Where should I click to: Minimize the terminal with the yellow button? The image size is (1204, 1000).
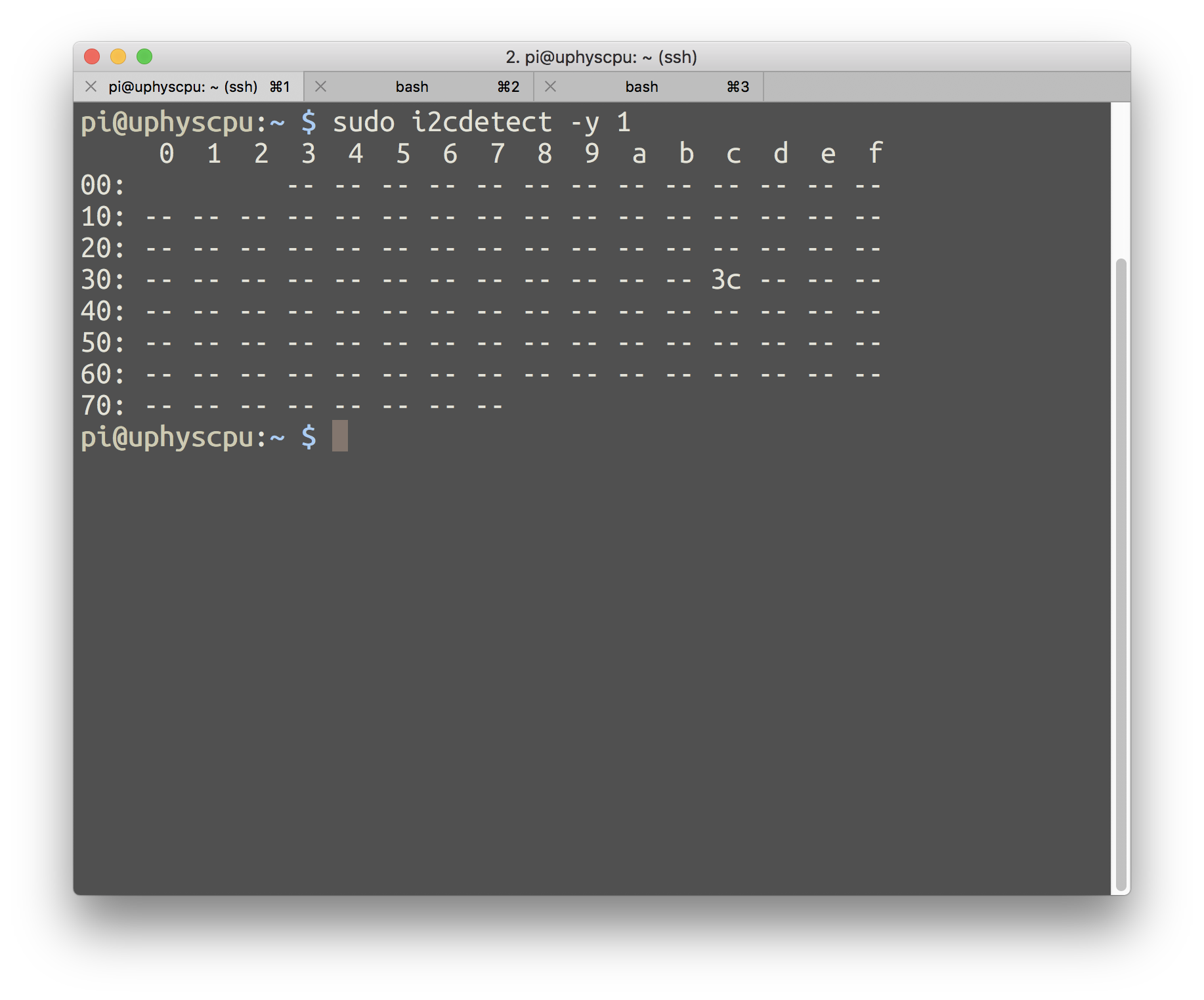pos(118,57)
